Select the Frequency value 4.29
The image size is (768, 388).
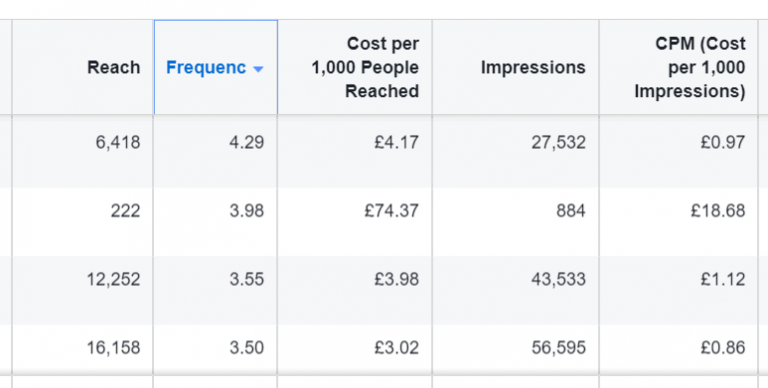247,143
